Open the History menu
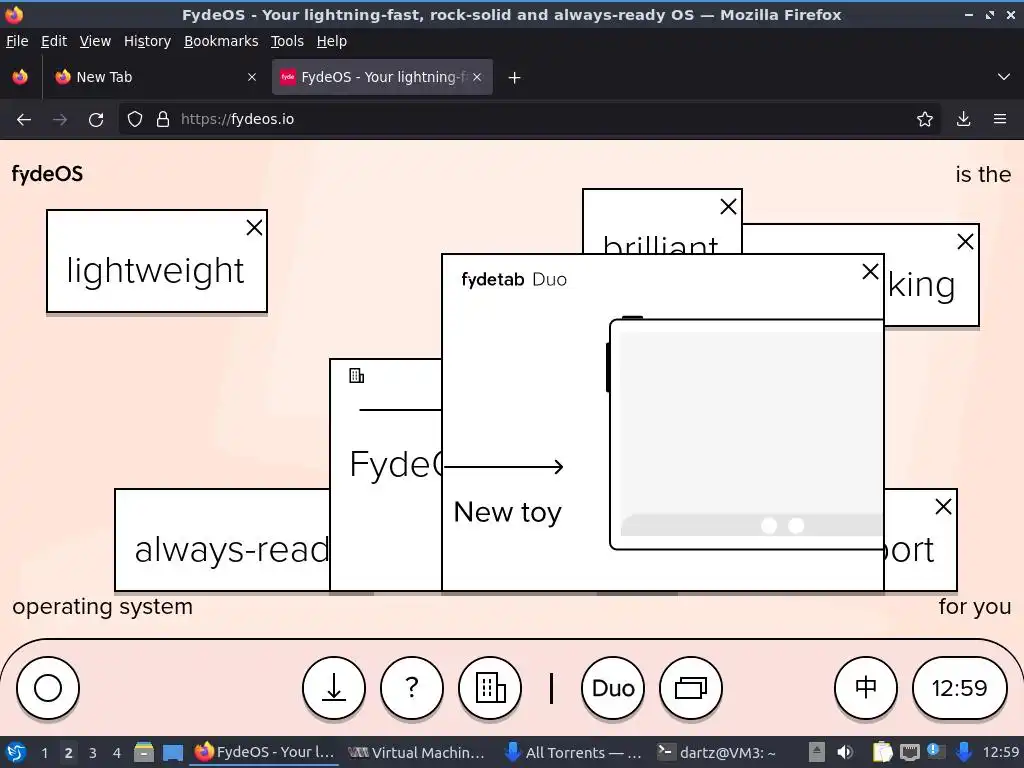Viewport: 1024px width, 768px height. click(x=147, y=41)
